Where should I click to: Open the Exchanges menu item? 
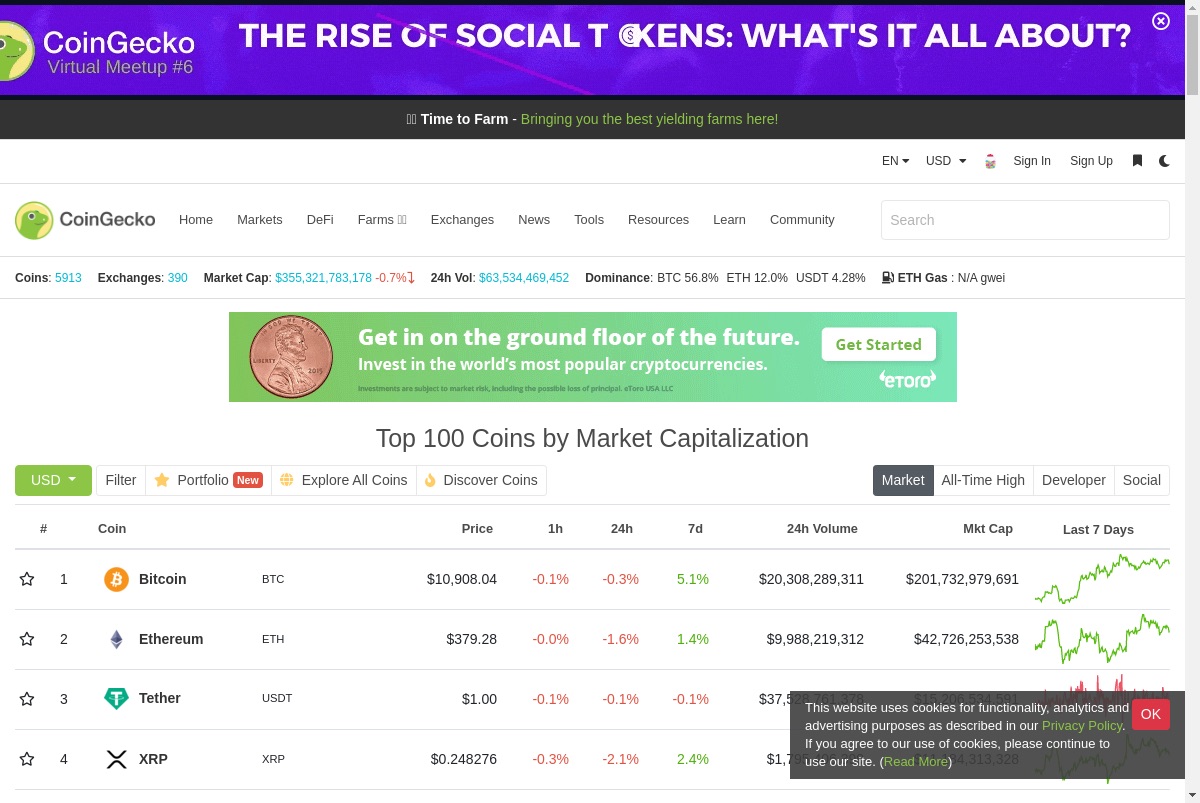pos(462,220)
